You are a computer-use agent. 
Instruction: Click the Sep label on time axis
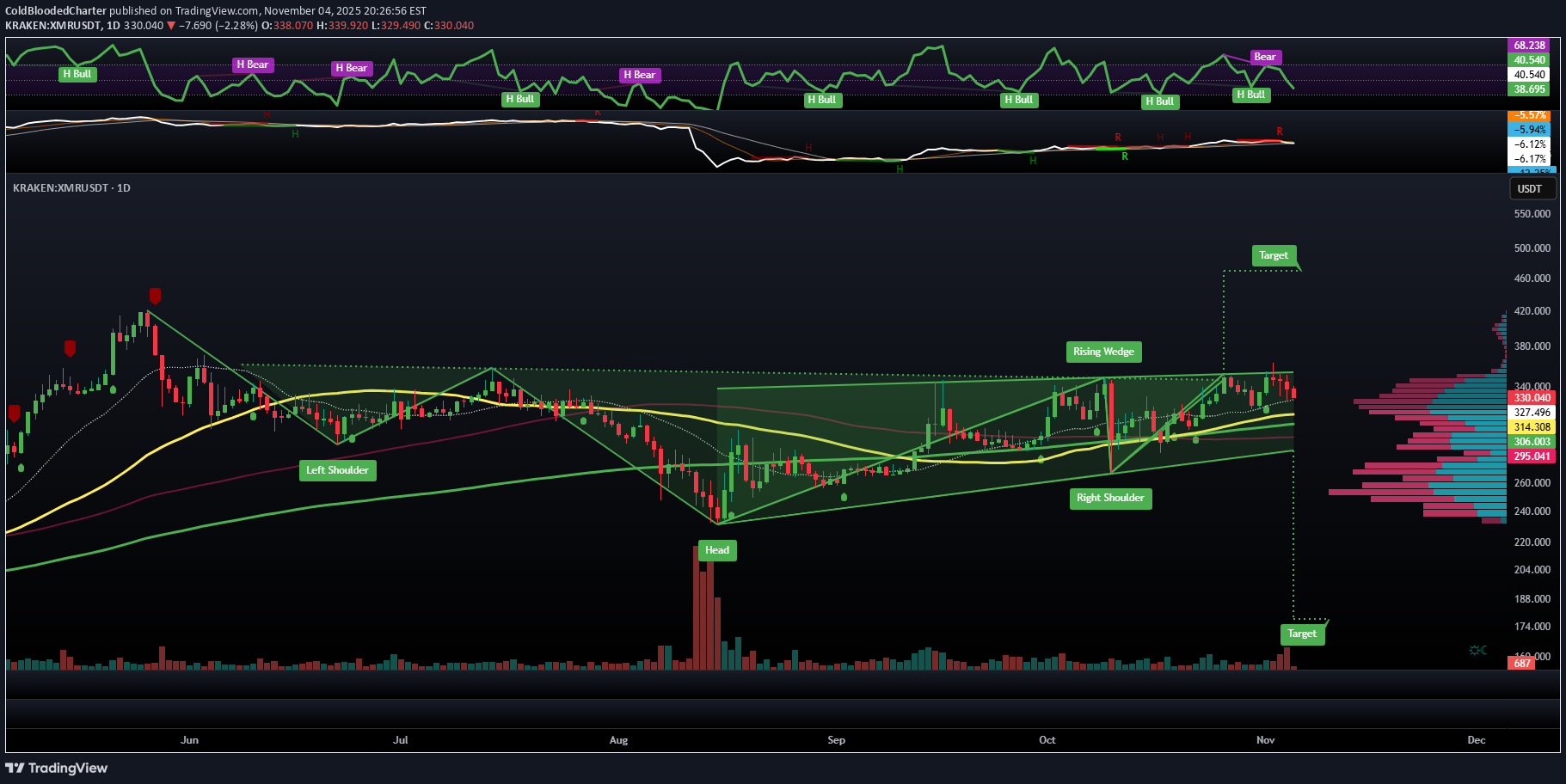coord(836,740)
